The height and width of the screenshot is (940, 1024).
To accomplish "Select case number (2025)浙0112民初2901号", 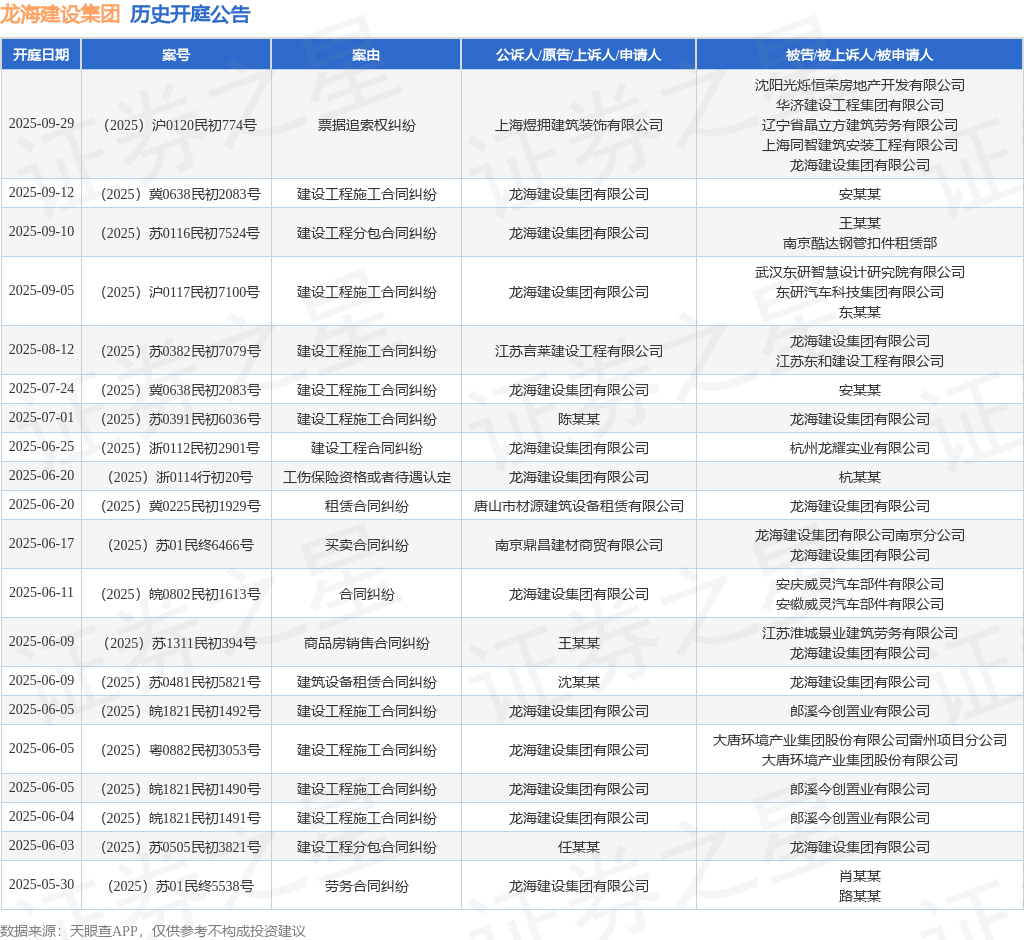I will coord(180,448).
